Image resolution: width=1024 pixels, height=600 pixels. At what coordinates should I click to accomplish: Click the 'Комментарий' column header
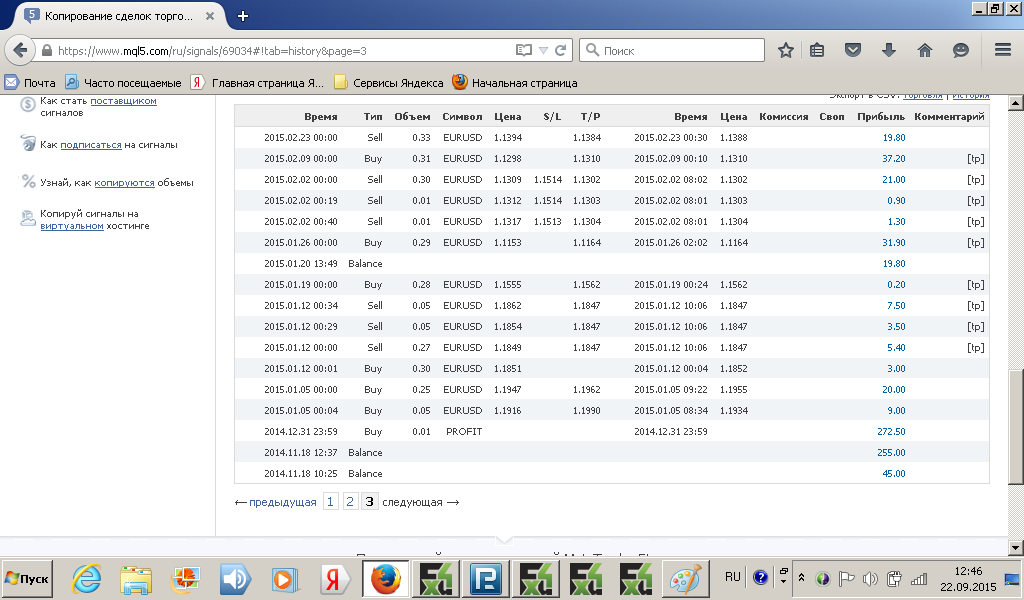pos(949,117)
